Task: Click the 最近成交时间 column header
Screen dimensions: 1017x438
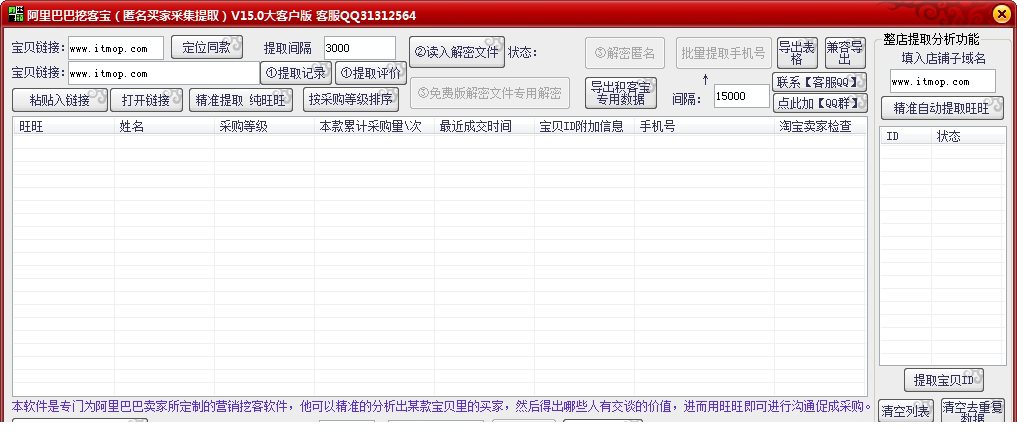Action: tap(484, 127)
